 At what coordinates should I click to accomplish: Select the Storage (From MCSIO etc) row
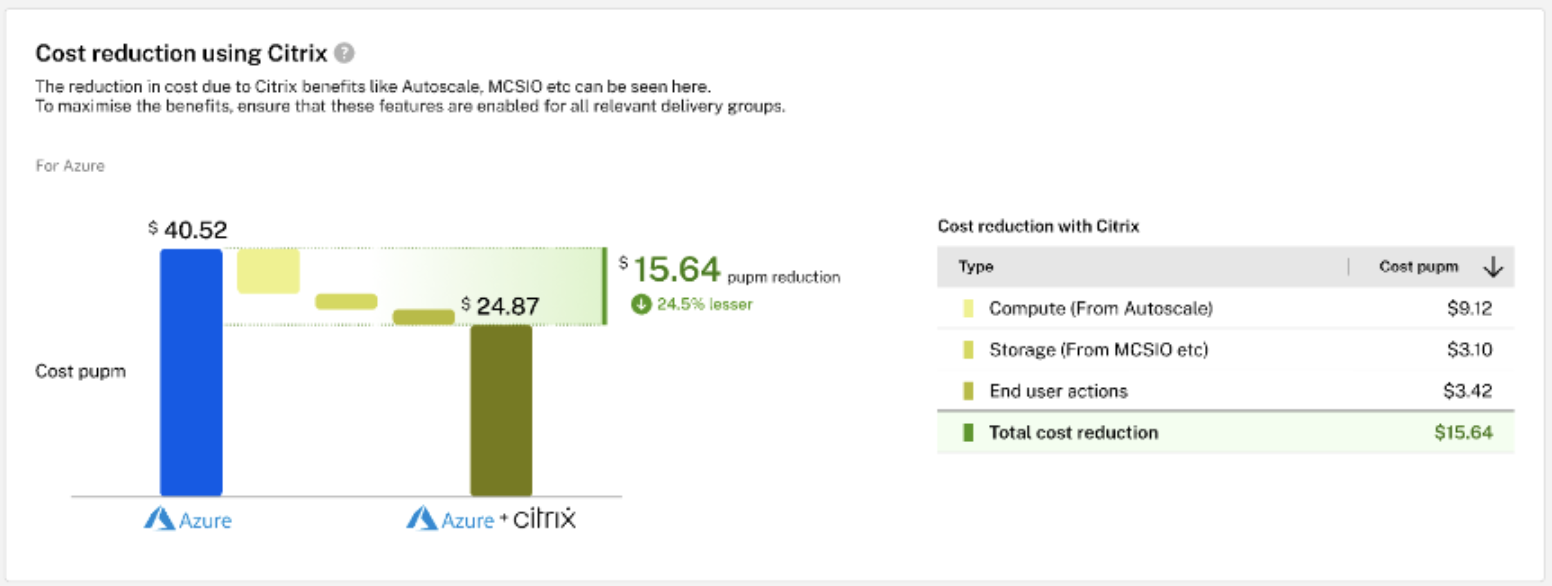(x=1225, y=350)
